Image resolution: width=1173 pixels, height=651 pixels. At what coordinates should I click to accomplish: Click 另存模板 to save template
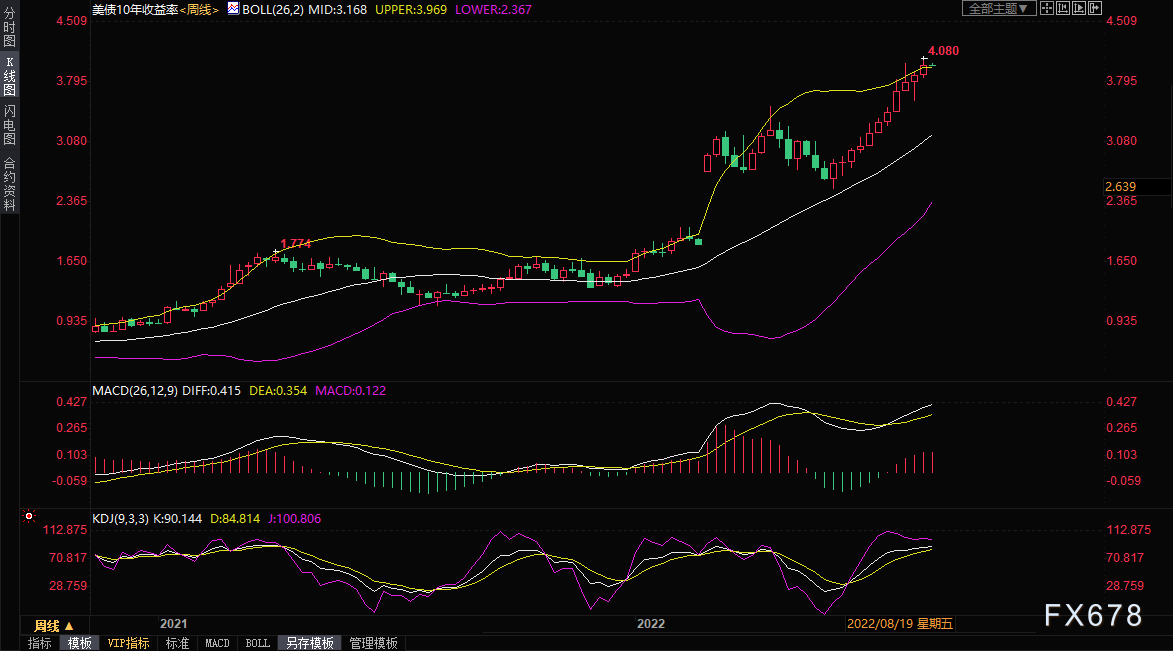pos(310,644)
